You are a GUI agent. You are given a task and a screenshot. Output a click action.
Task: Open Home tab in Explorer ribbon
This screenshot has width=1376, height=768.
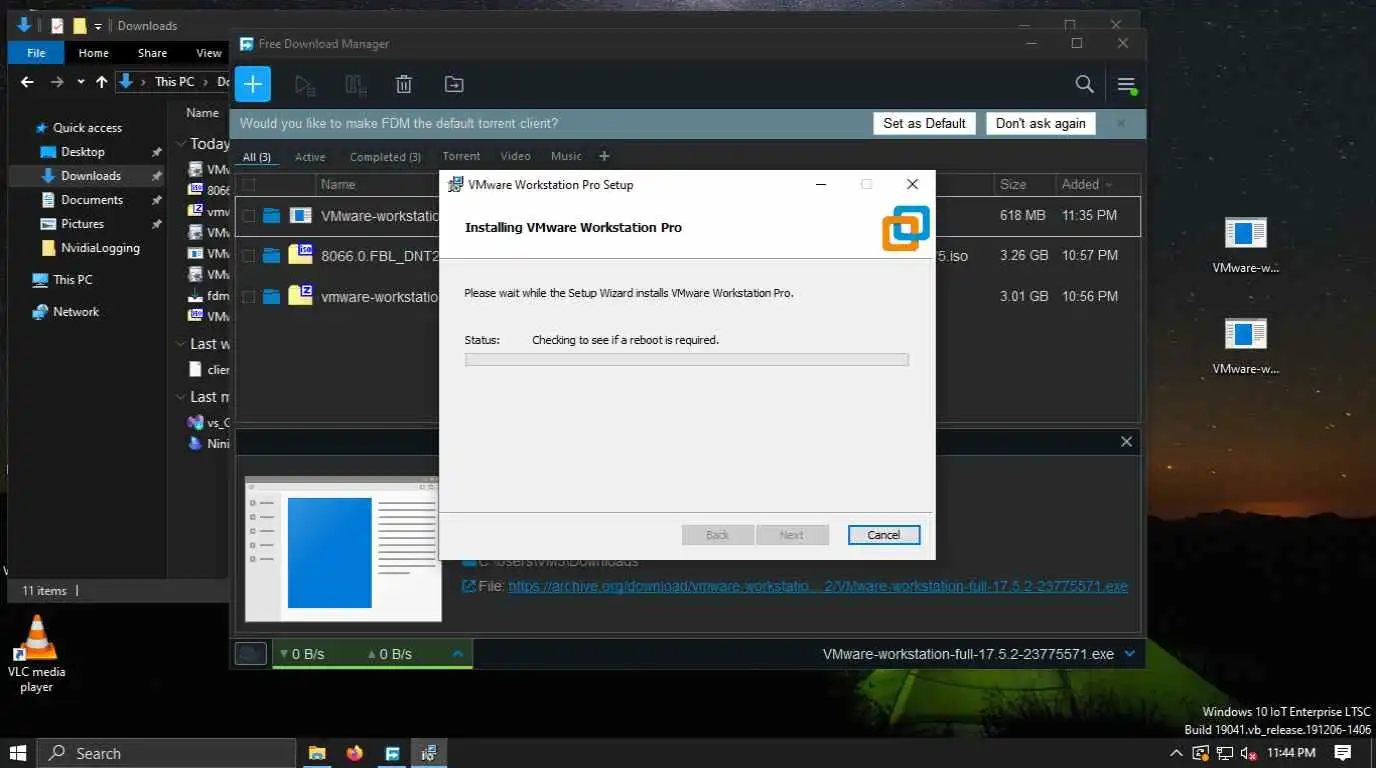tap(93, 53)
